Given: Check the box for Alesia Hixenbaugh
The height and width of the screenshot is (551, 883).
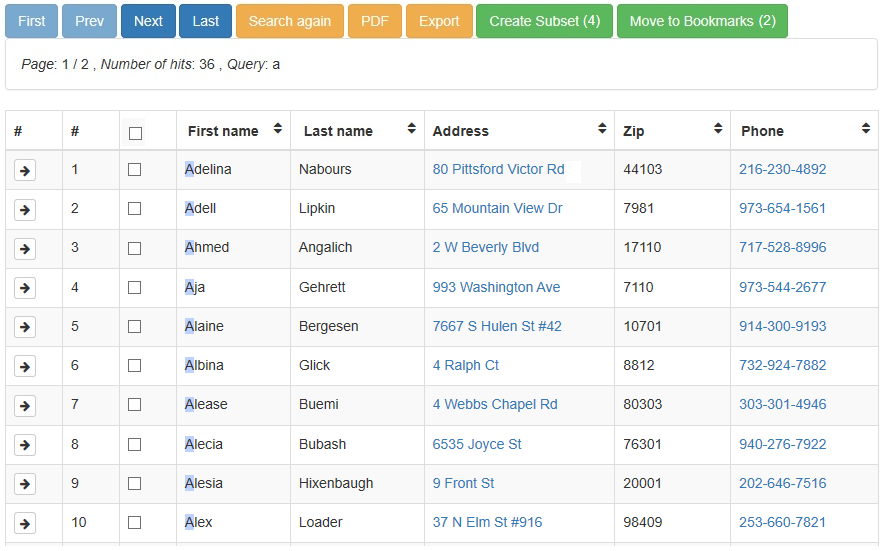Looking at the screenshot, I should point(135,483).
